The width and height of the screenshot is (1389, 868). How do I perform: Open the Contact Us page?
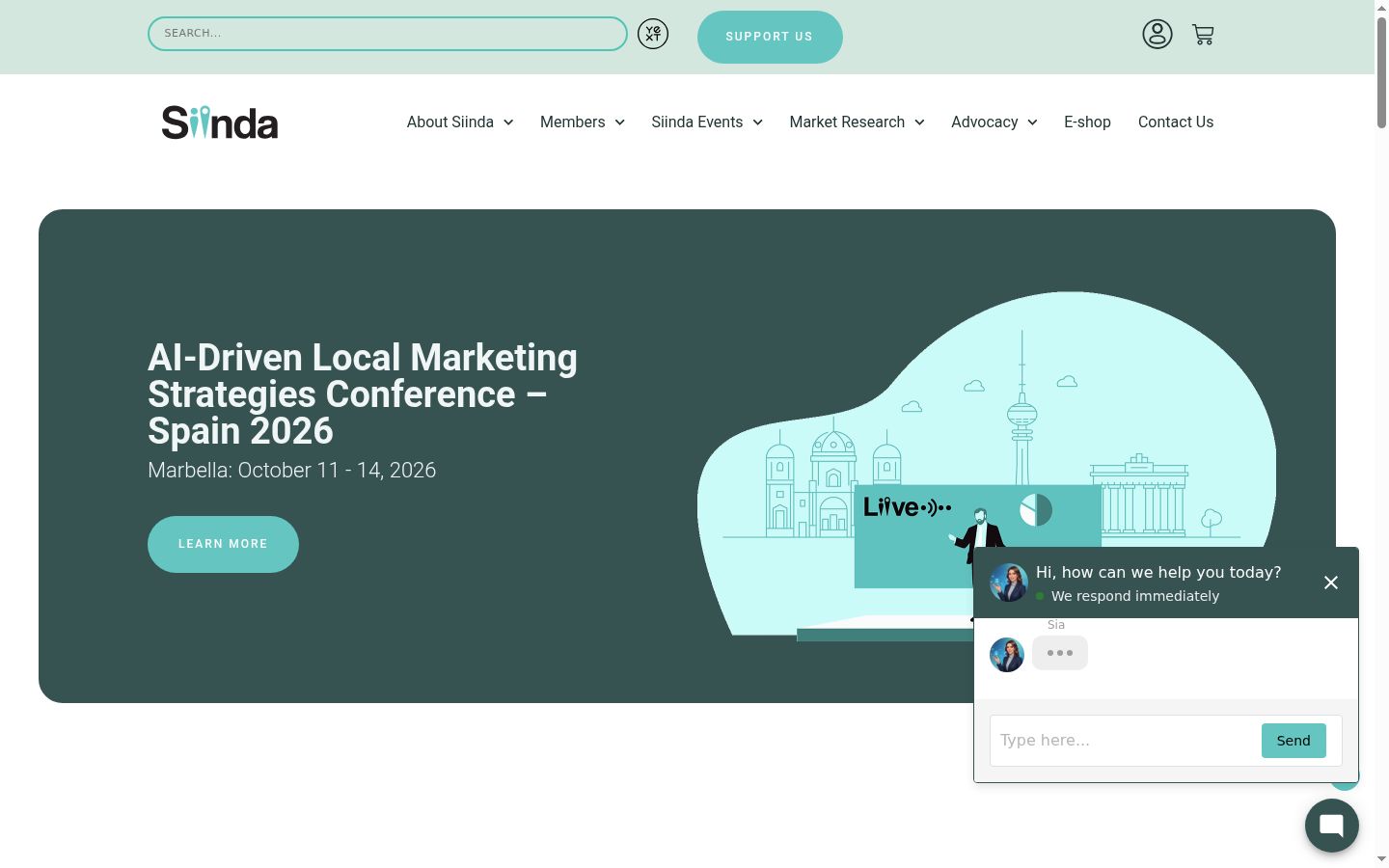[x=1176, y=122]
